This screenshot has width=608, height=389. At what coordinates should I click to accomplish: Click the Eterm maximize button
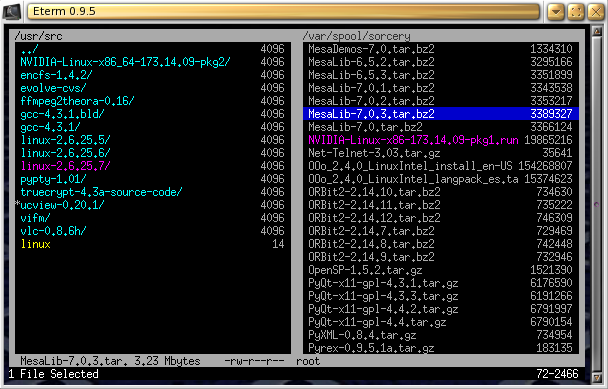[x=575, y=12]
